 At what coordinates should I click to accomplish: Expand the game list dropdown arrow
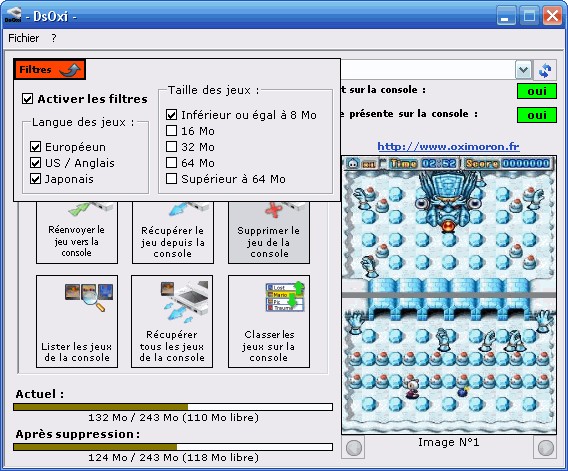(523, 70)
